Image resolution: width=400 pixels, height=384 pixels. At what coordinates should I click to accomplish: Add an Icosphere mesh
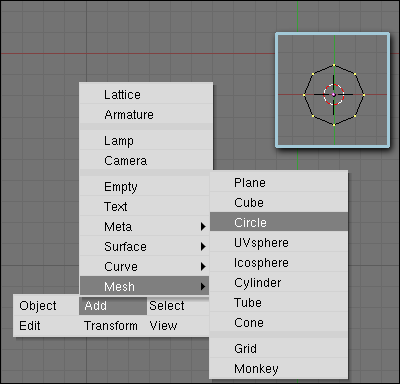(x=279, y=263)
